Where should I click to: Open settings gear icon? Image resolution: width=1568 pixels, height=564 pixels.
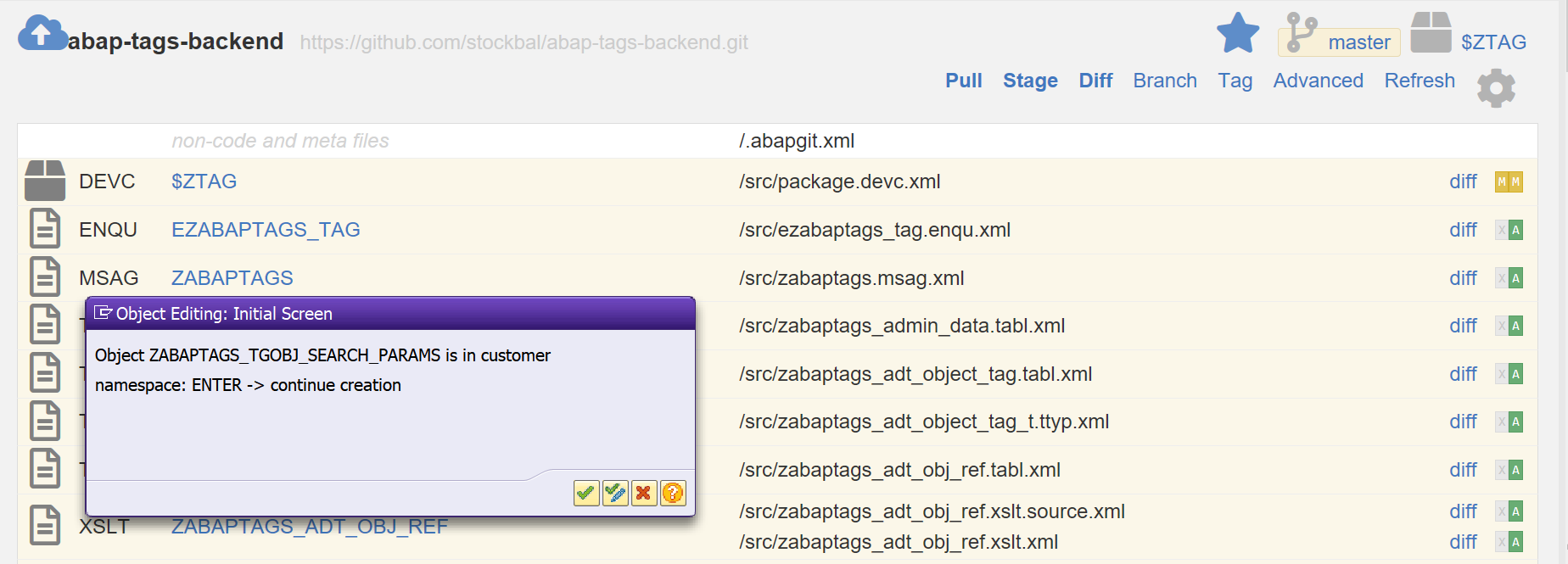pyautogui.click(x=1496, y=88)
